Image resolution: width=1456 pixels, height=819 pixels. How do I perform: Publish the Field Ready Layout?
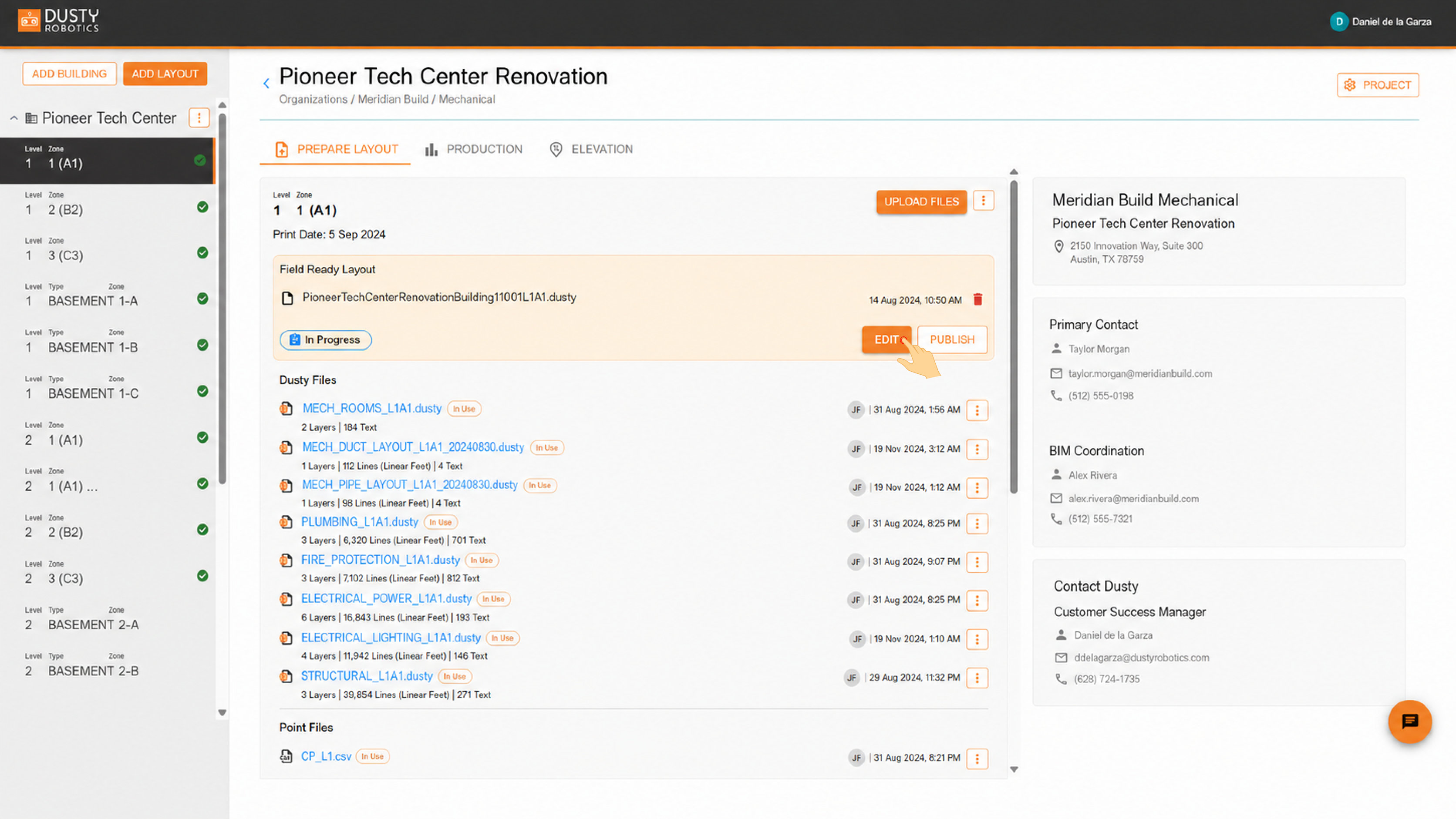(x=952, y=339)
